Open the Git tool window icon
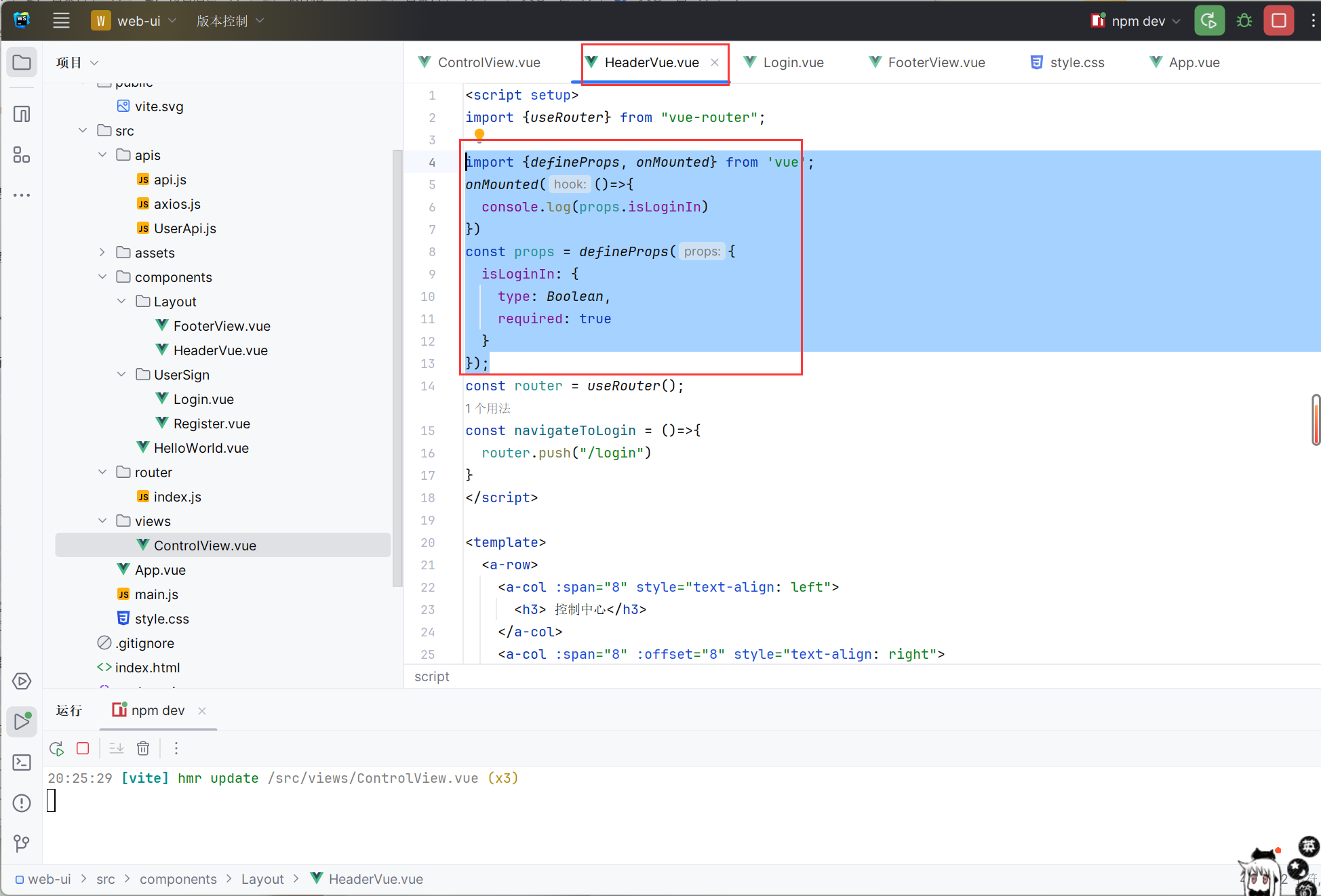The width and height of the screenshot is (1321, 896). click(x=22, y=844)
